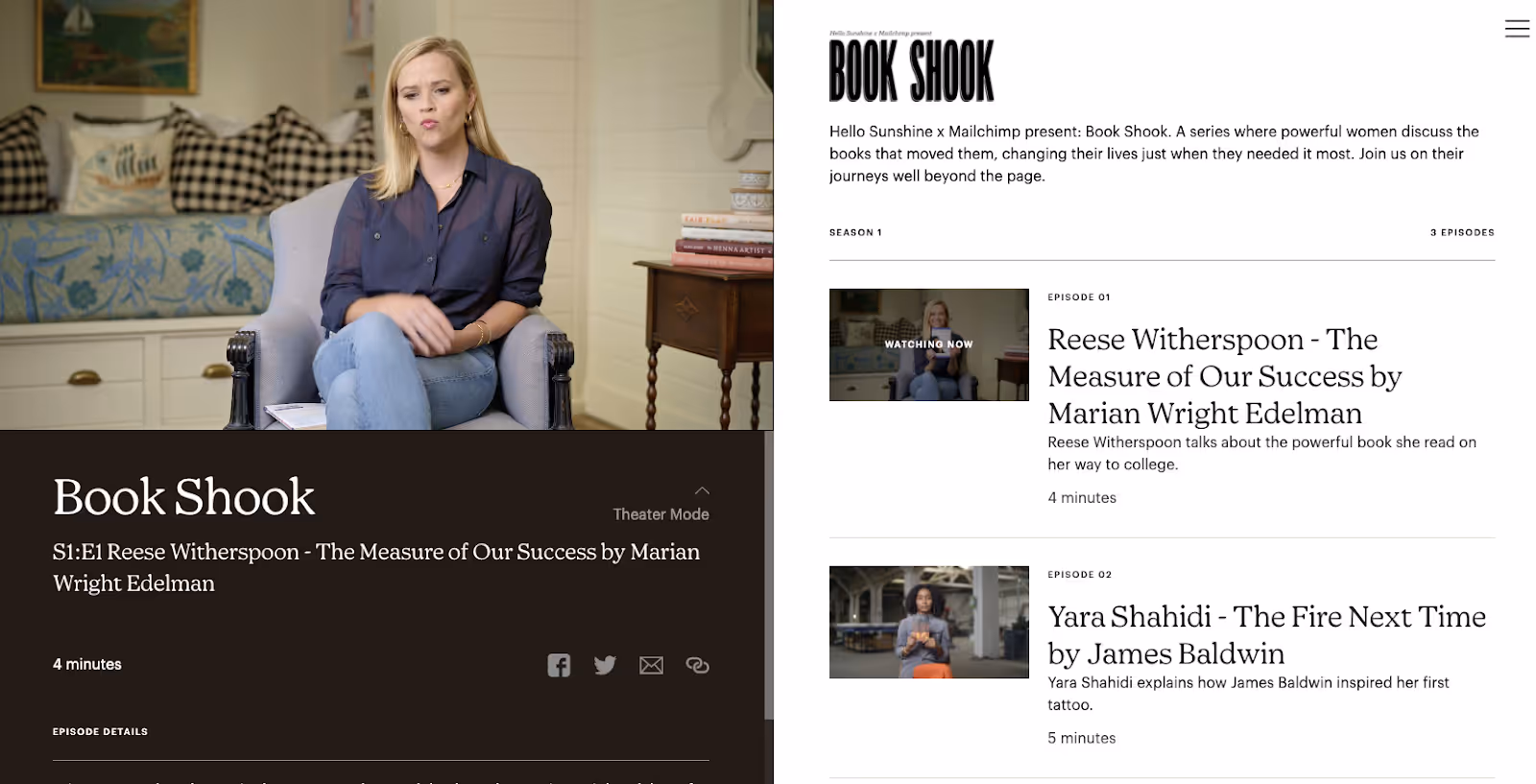Viewport: 1536px width, 784px height.
Task: Click the Book Shook logo
Action: 911,67
